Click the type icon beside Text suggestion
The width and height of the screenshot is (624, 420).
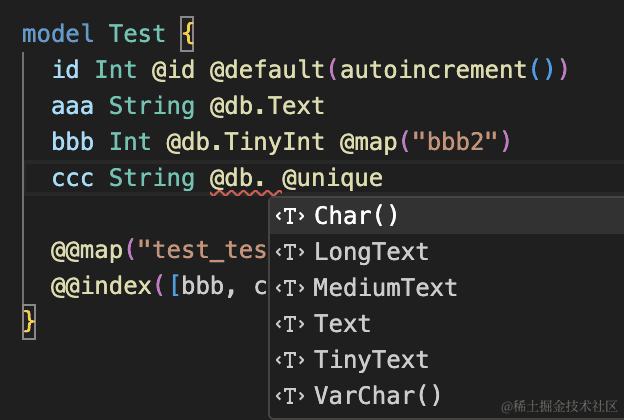point(290,324)
